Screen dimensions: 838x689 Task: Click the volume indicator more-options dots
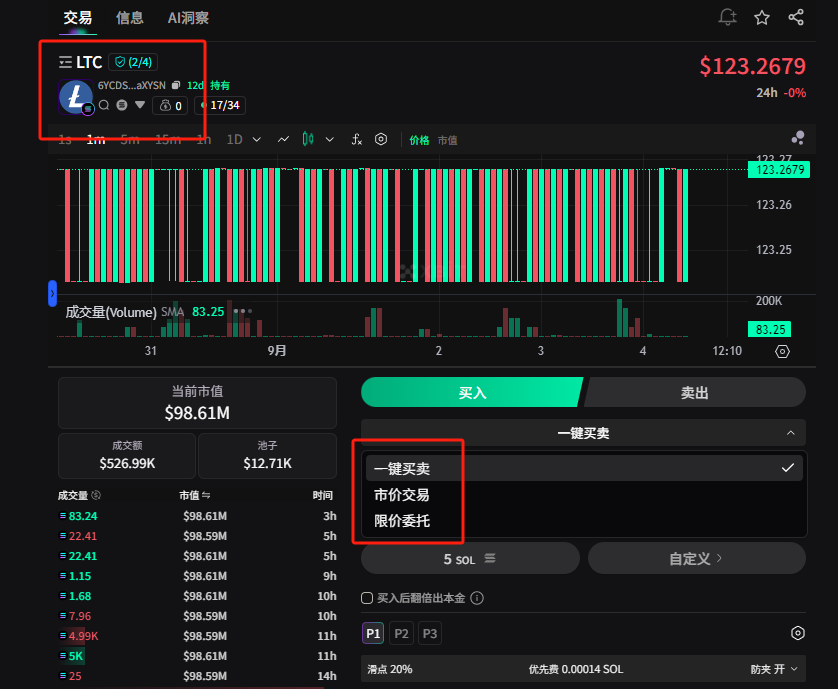click(243, 311)
